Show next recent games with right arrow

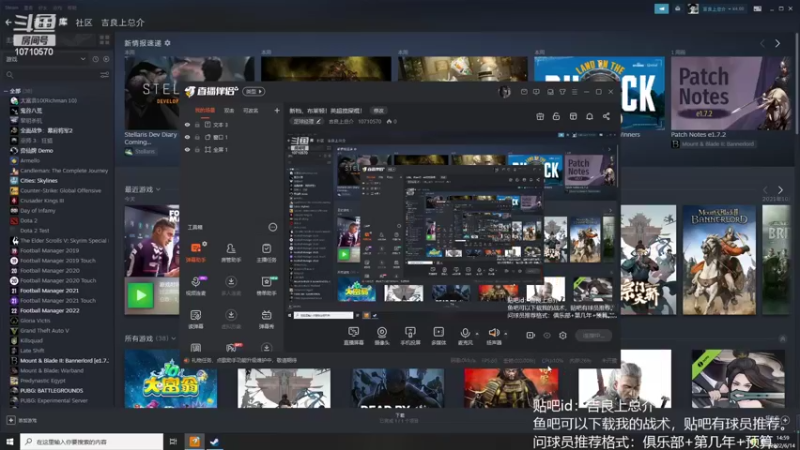[x=780, y=190]
